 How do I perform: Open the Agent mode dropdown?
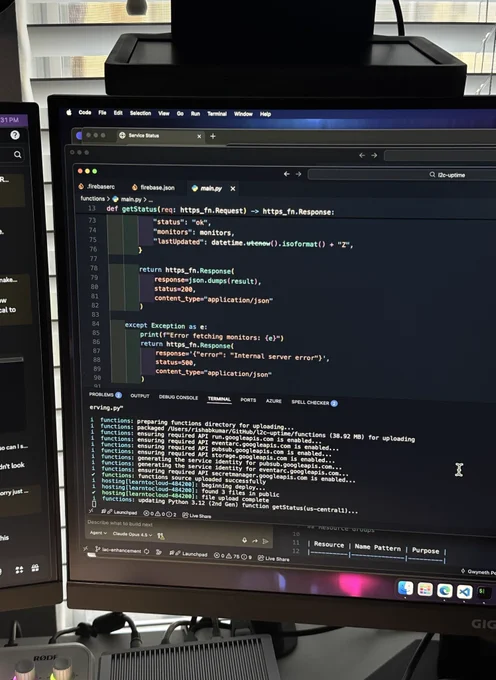click(x=98, y=533)
